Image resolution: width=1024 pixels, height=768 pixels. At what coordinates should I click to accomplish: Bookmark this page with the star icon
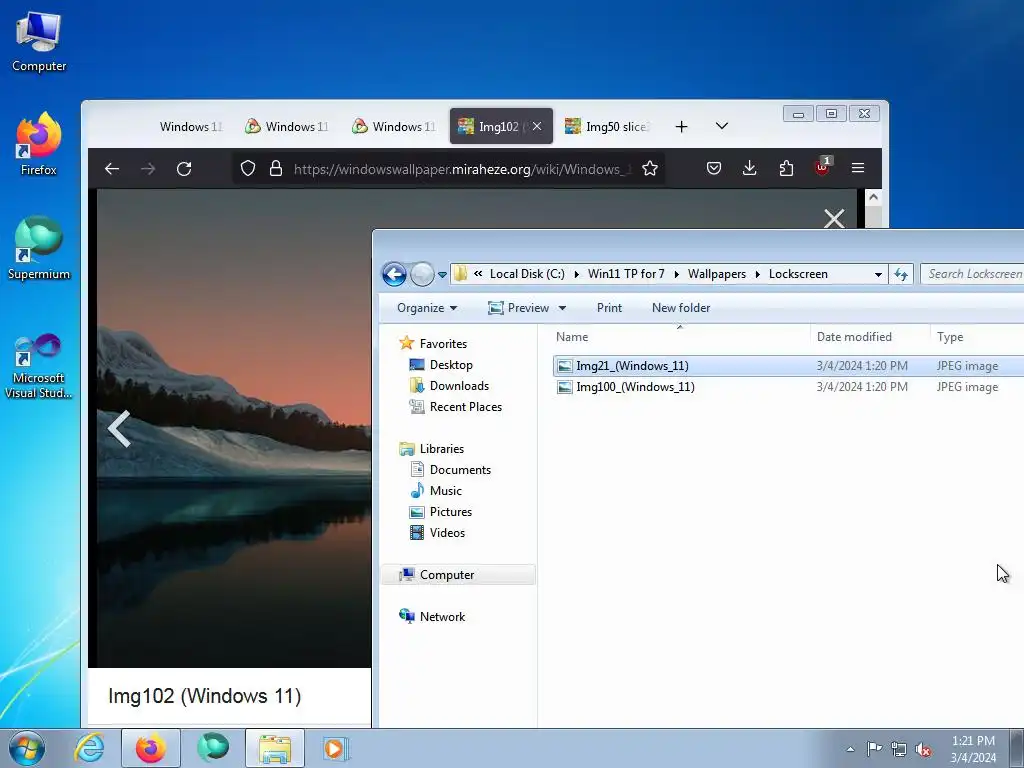tap(650, 168)
